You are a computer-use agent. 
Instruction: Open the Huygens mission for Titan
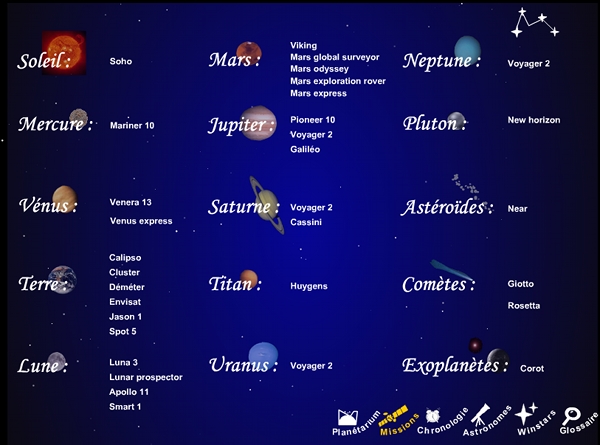309,286
